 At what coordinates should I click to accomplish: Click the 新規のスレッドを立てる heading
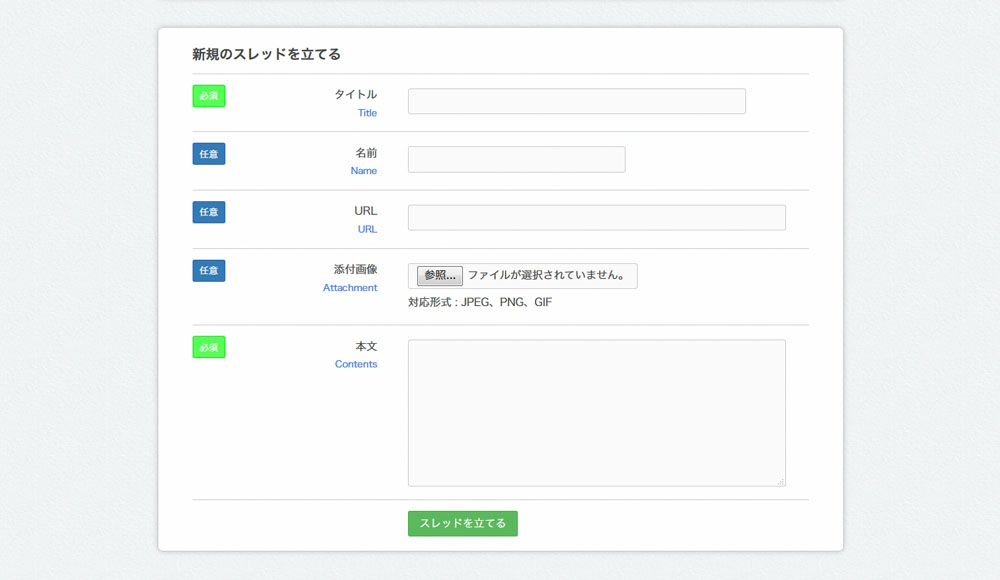266,54
